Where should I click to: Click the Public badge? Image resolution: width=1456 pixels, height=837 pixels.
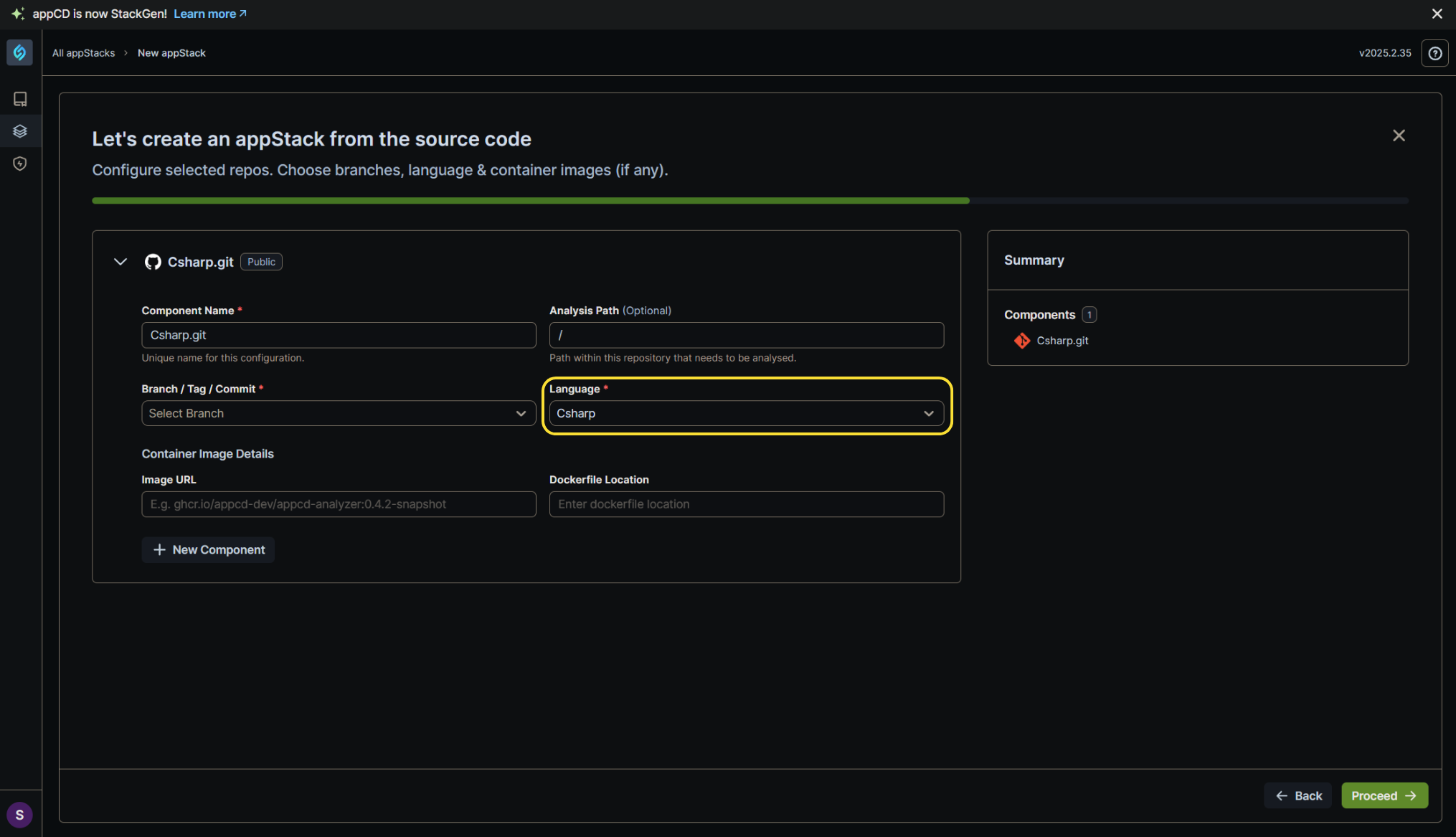261,262
